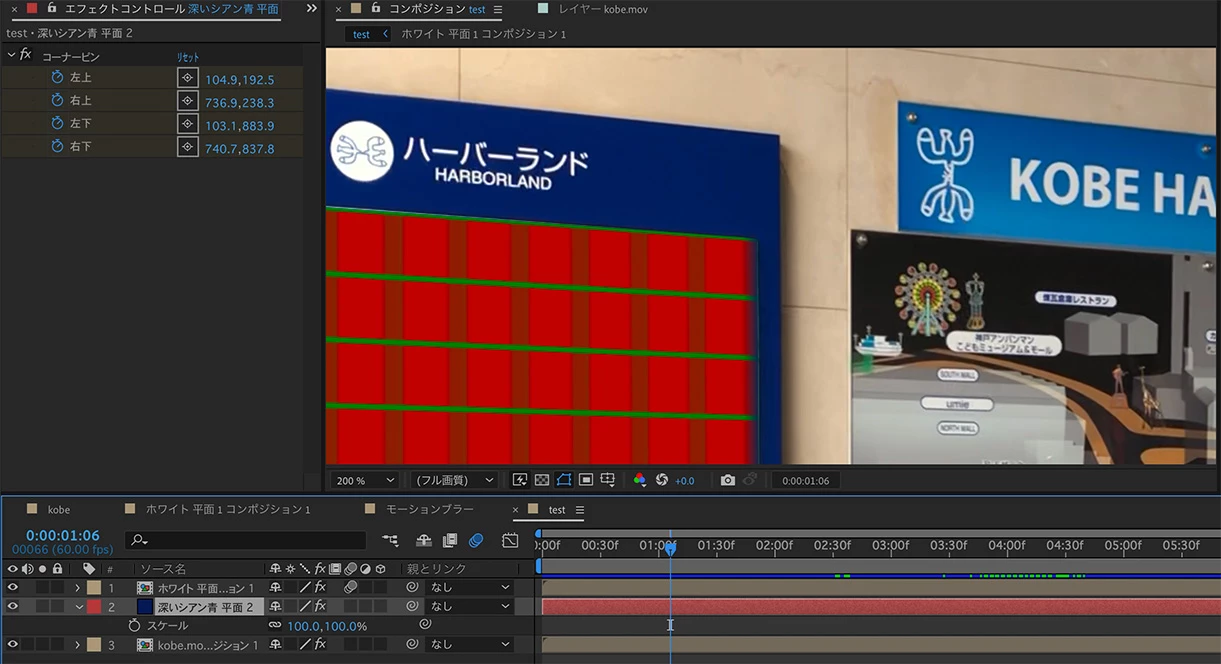Show hidden panels with double chevron button
Screen dimensions: 1221x664
[311, 8]
